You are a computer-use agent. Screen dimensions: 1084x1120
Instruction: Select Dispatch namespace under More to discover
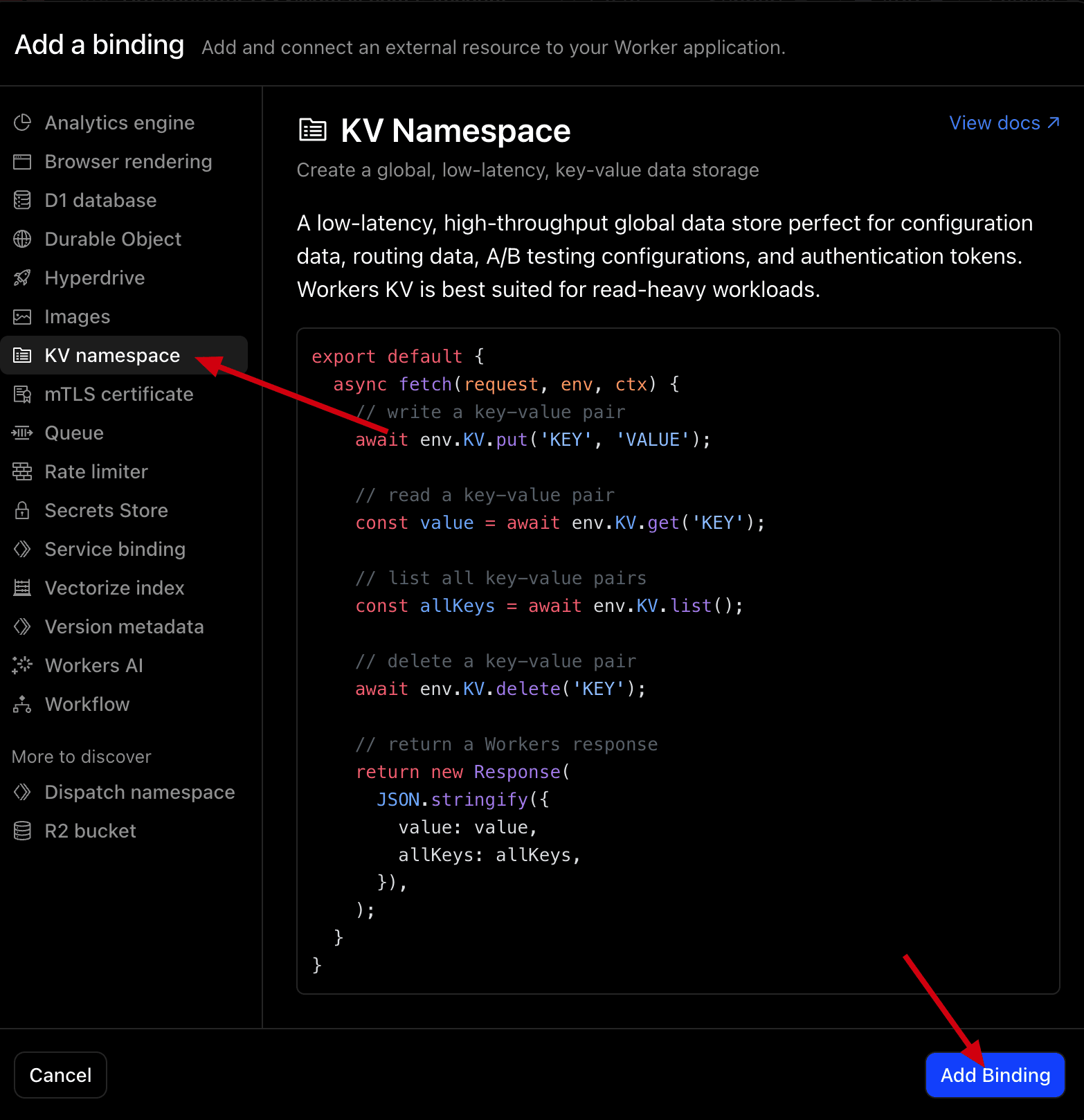click(x=139, y=792)
